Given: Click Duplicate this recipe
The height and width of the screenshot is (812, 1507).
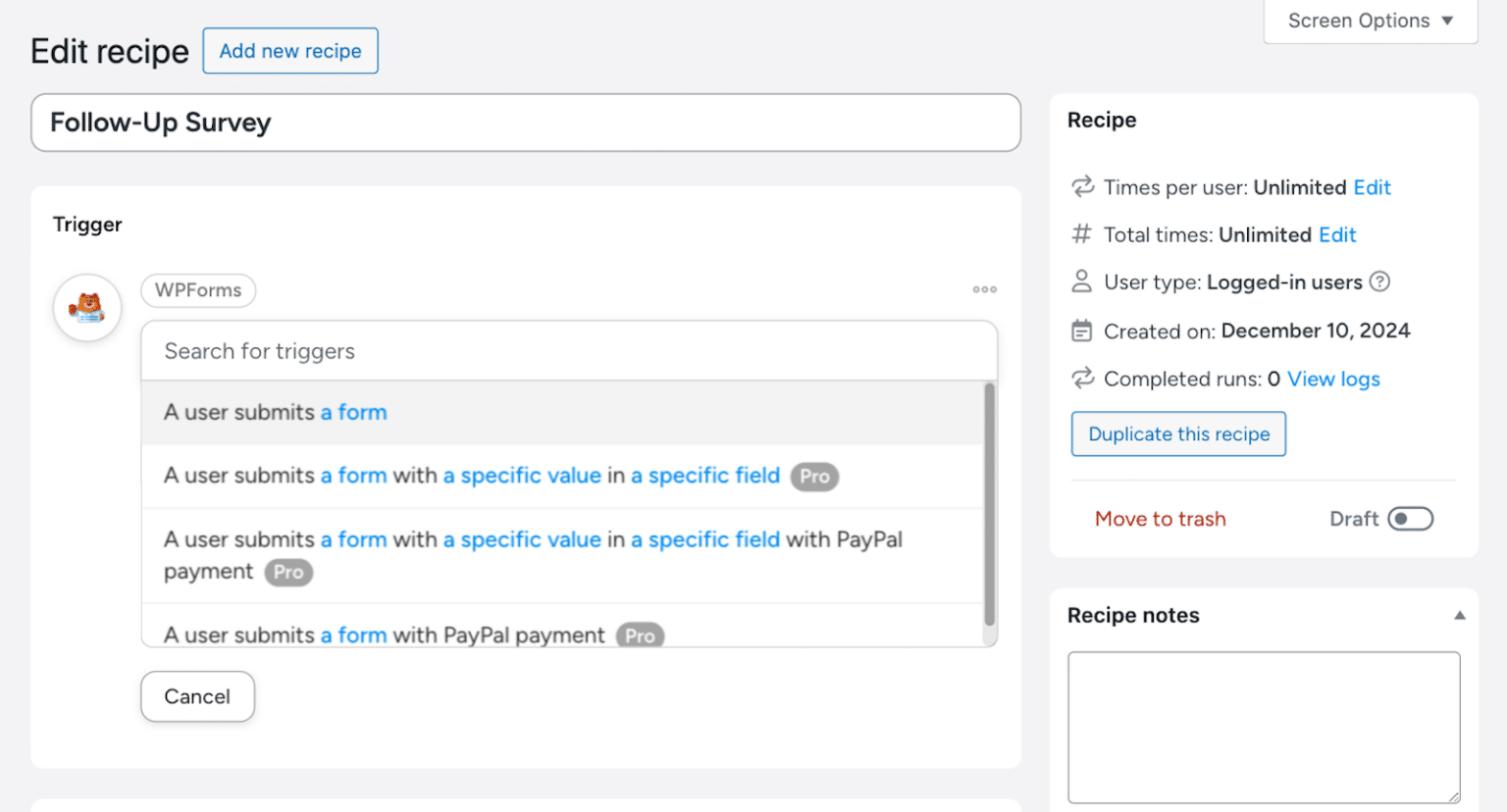Looking at the screenshot, I should [x=1177, y=433].
